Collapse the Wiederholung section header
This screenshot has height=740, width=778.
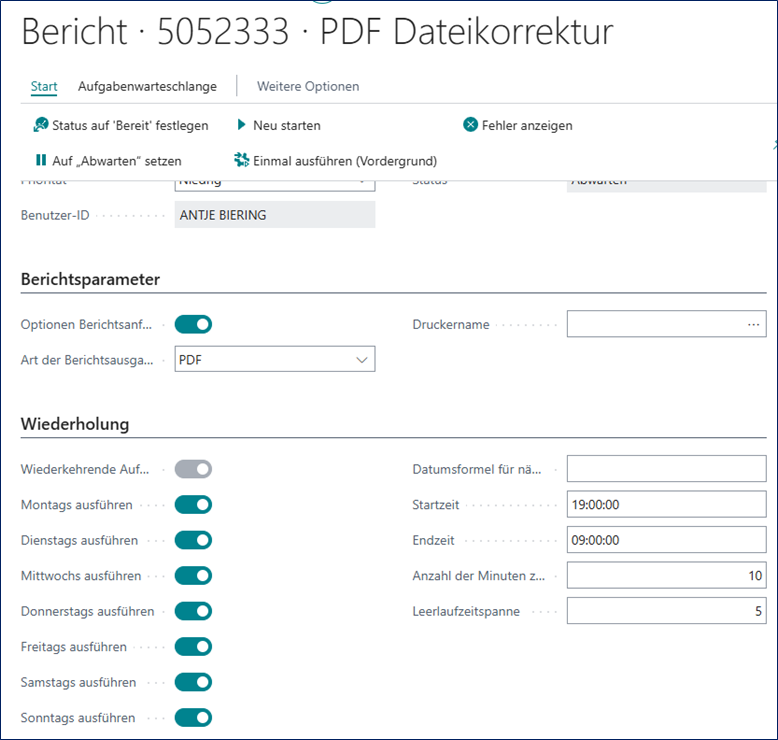pos(75,424)
